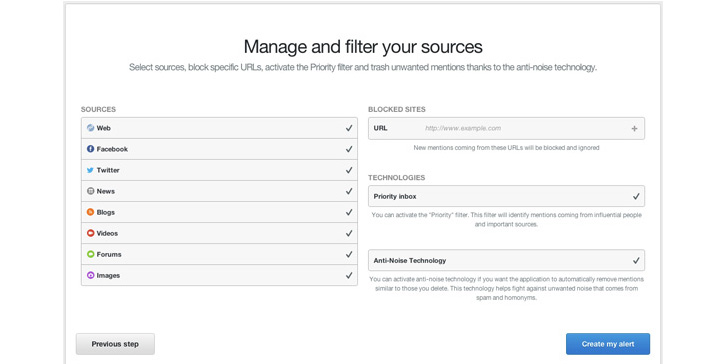The image size is (724, 364).
Task: Uncheck the Web source checkmark
Action: [x=349, y=128]
